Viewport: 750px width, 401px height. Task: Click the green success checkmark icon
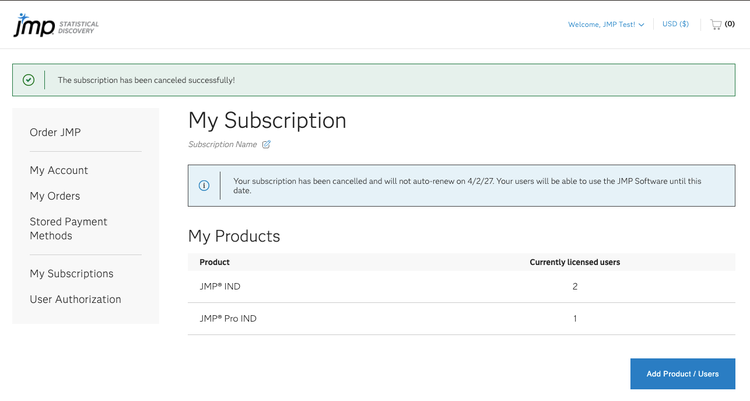pyautogui.click(x=29, y=80)
